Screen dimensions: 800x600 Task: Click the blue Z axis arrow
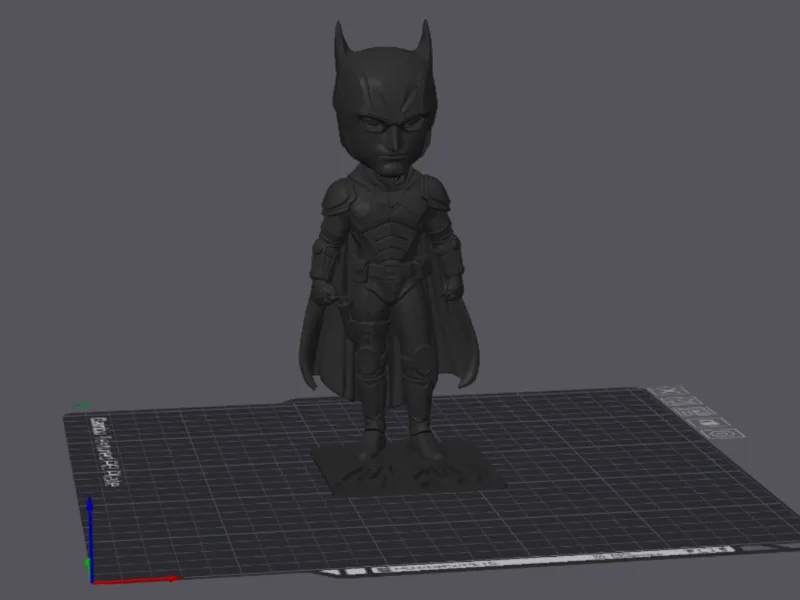90,538
